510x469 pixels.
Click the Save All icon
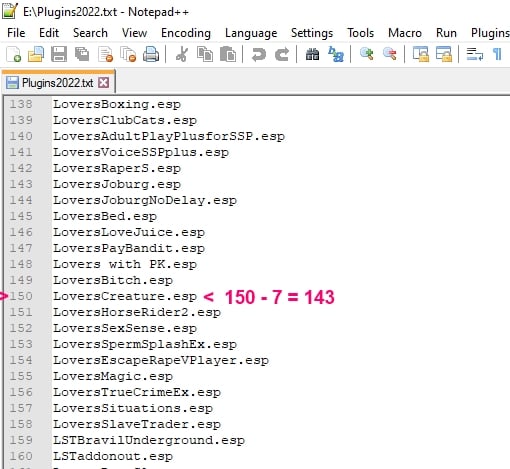[x=82, y=54]
